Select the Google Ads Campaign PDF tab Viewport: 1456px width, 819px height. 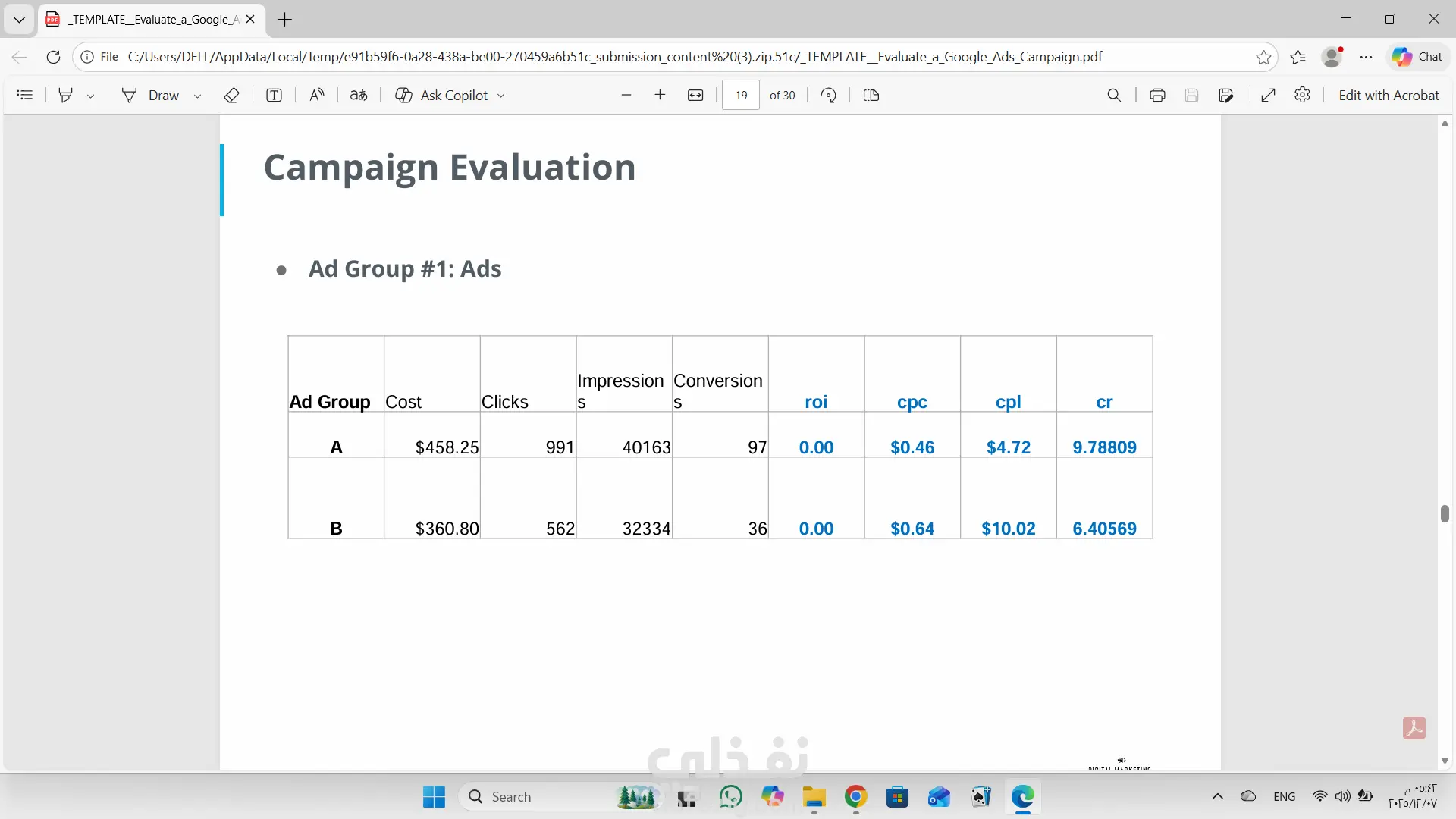[152, 20]
